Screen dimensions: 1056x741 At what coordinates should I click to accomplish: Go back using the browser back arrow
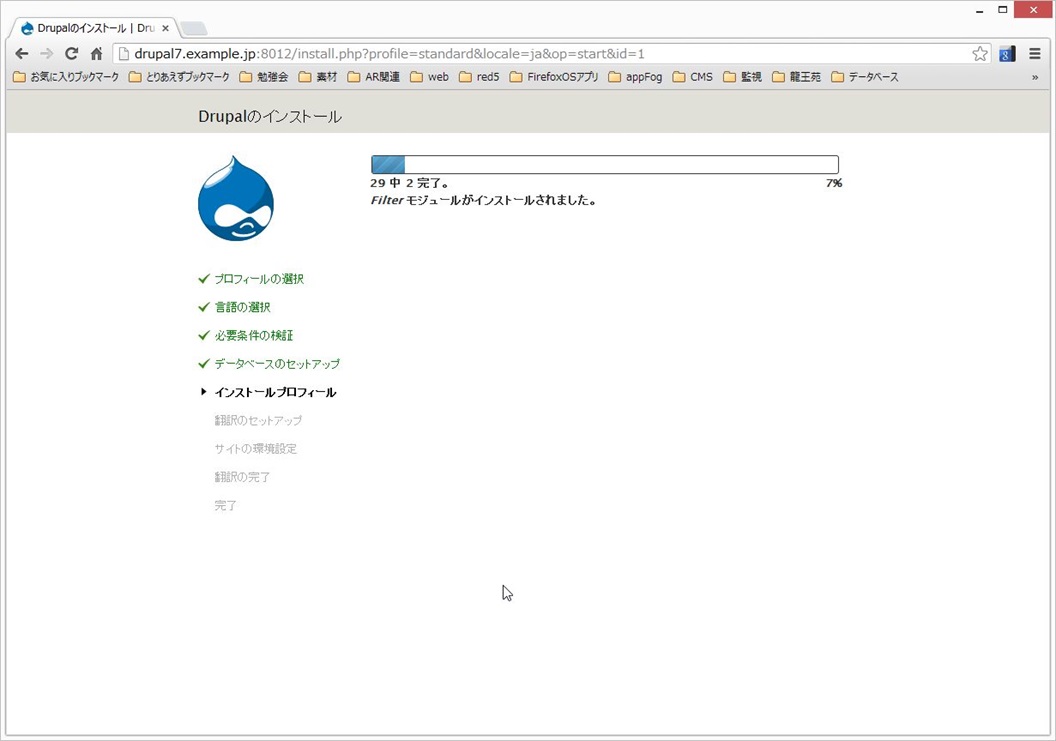(22, 54)
